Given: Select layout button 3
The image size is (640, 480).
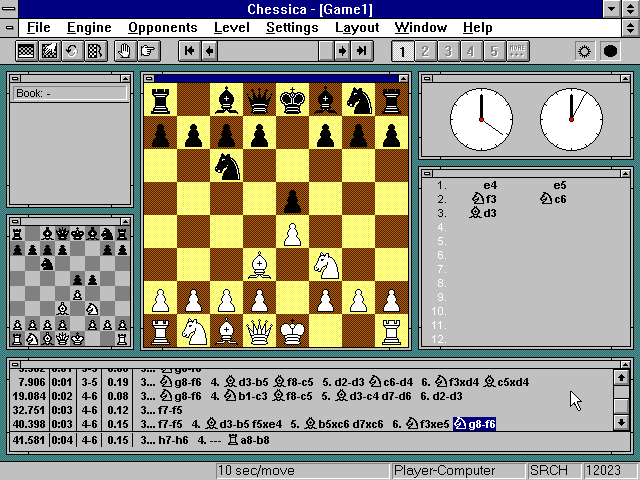Looking at the screenshot, I should point(448,51).
